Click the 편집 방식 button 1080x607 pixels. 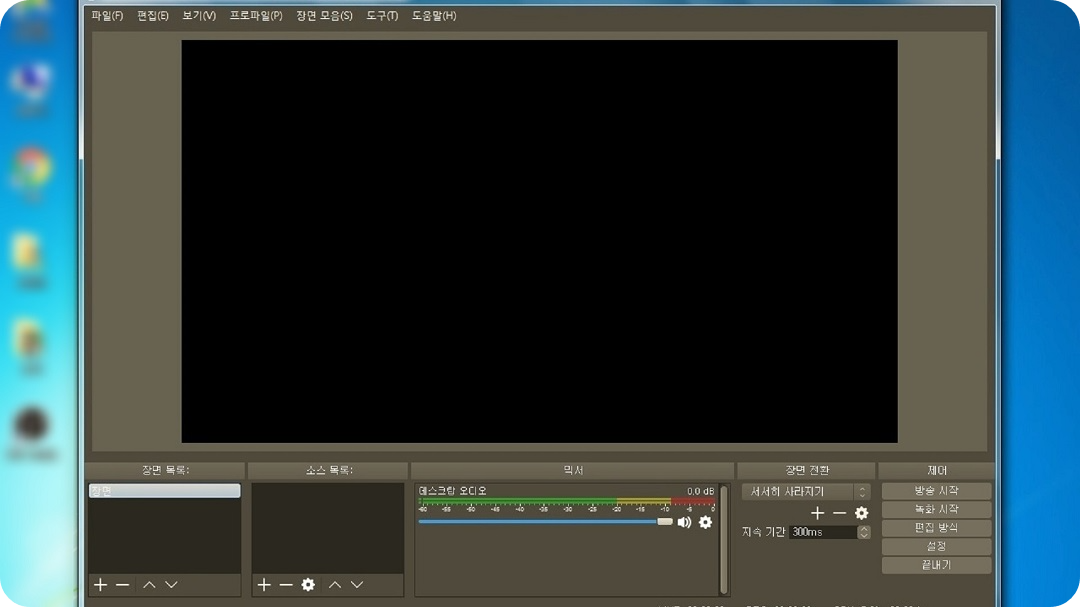pyautogui.click(x=936, y=528)
